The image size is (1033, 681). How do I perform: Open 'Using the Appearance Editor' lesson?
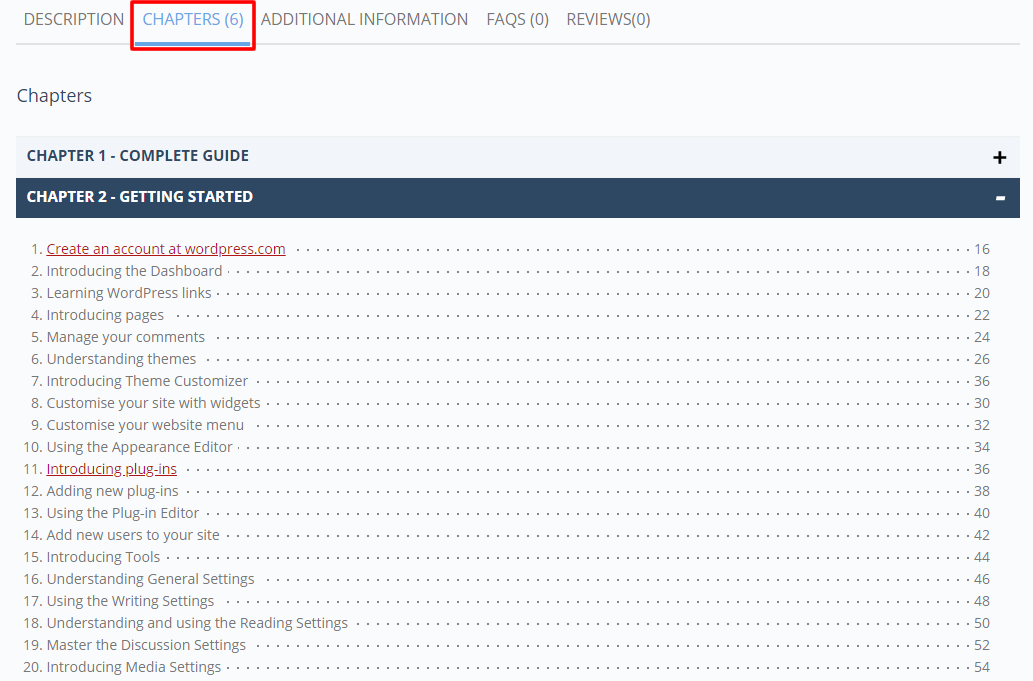pyautogui.click(x=139, y=447)
